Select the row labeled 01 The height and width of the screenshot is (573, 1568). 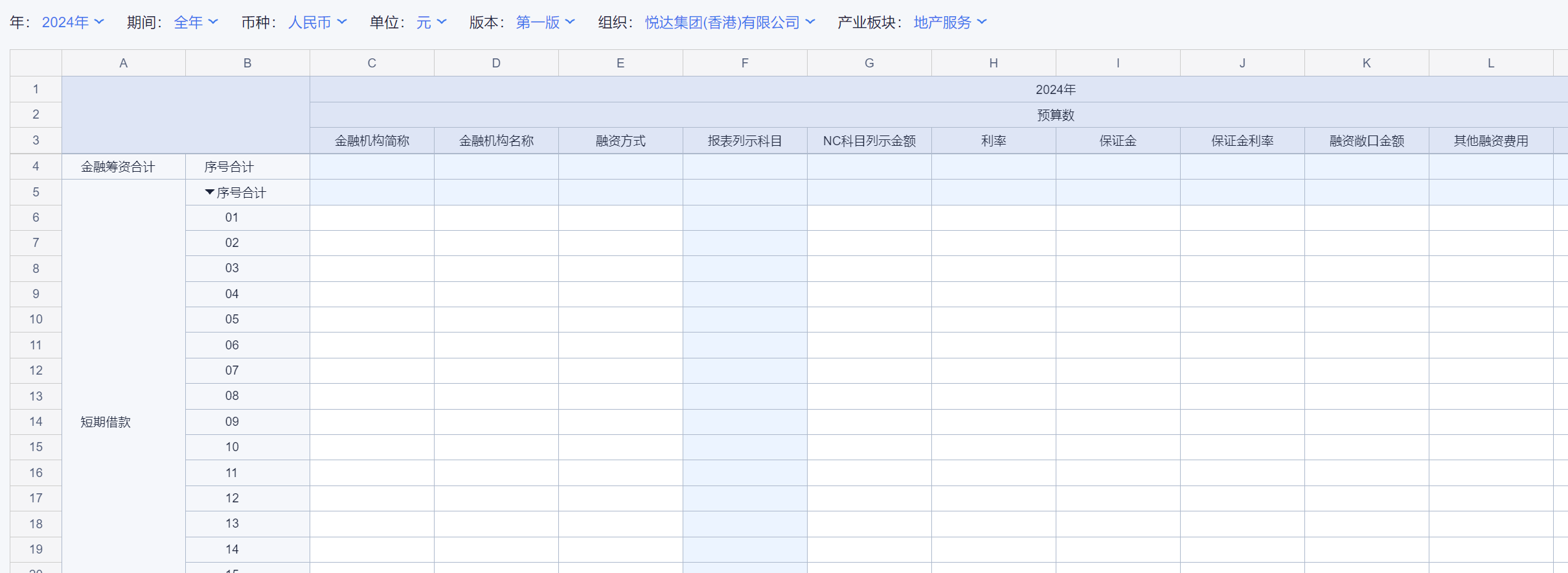click(232, 218)
